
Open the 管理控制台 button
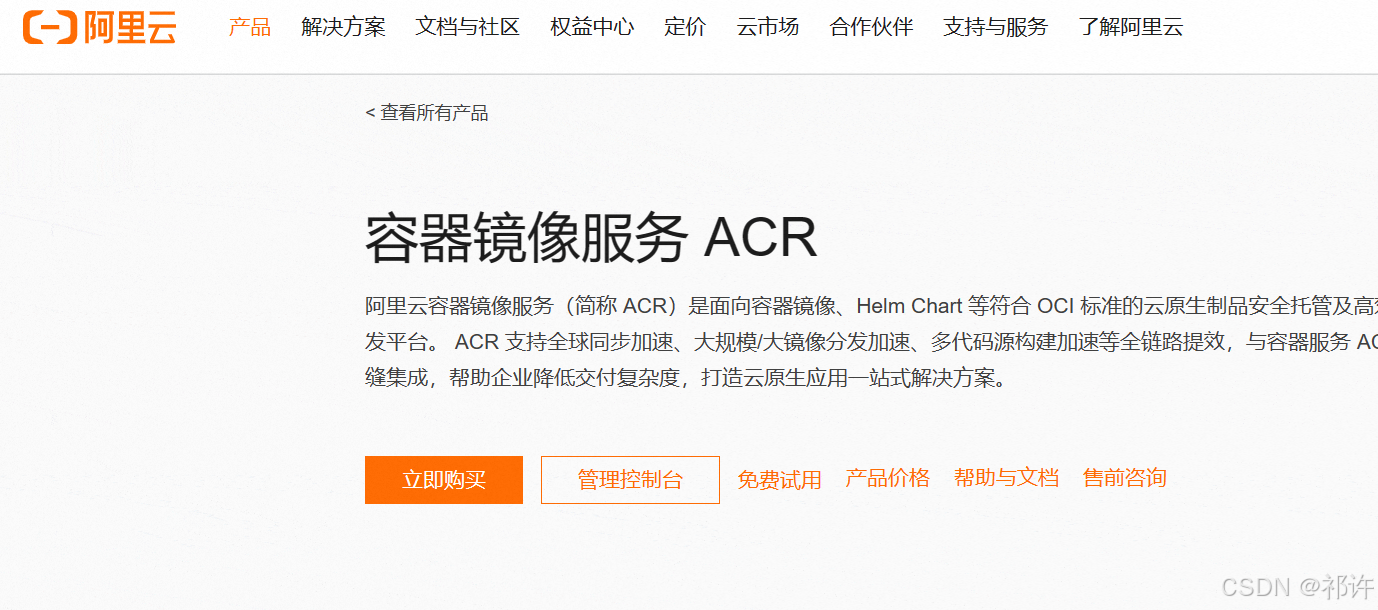[x=630, y=480]
